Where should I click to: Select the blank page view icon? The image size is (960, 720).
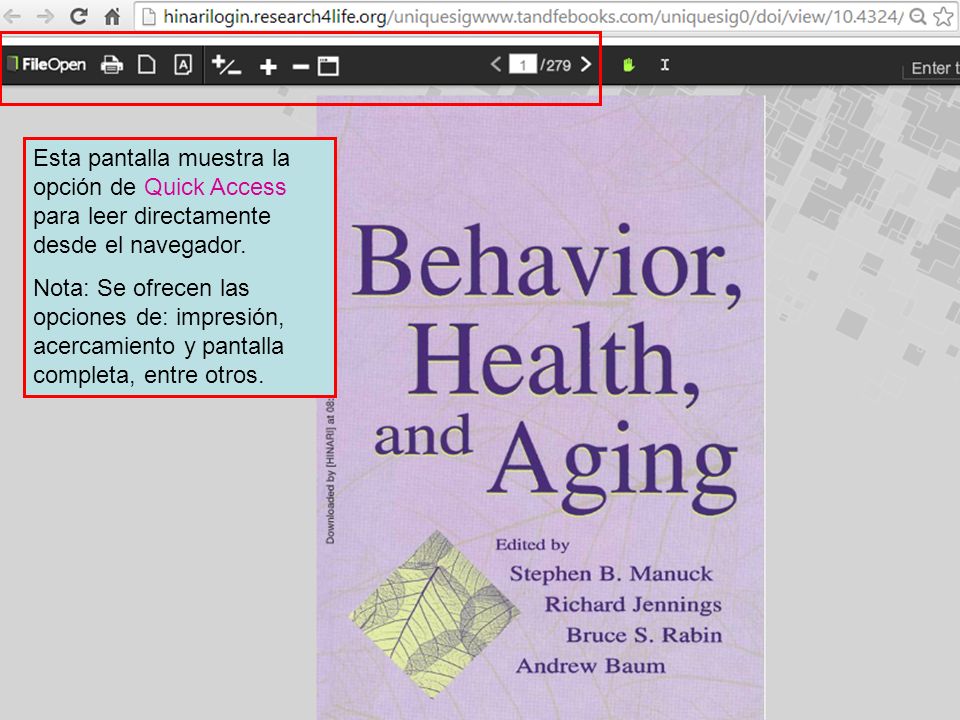(x=146, y=64)
